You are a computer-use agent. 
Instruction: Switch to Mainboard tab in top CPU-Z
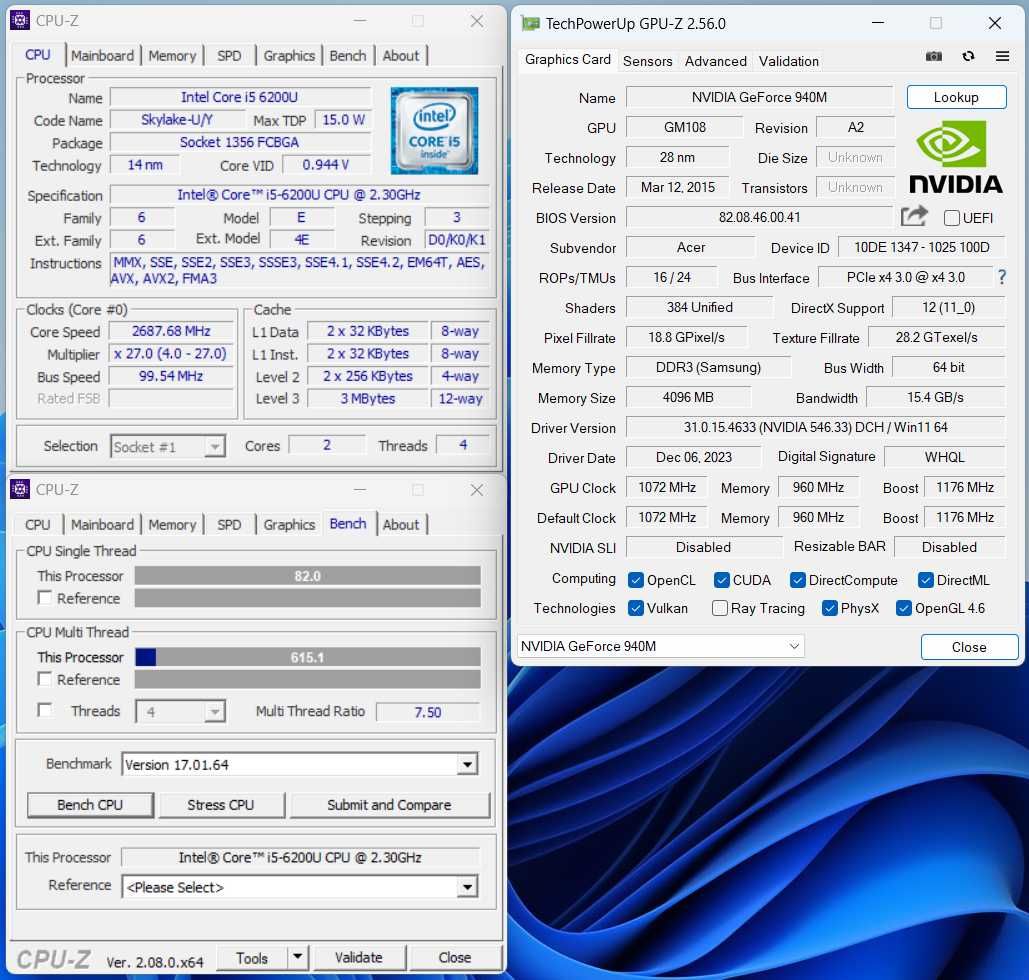click(x=102, y=56)
